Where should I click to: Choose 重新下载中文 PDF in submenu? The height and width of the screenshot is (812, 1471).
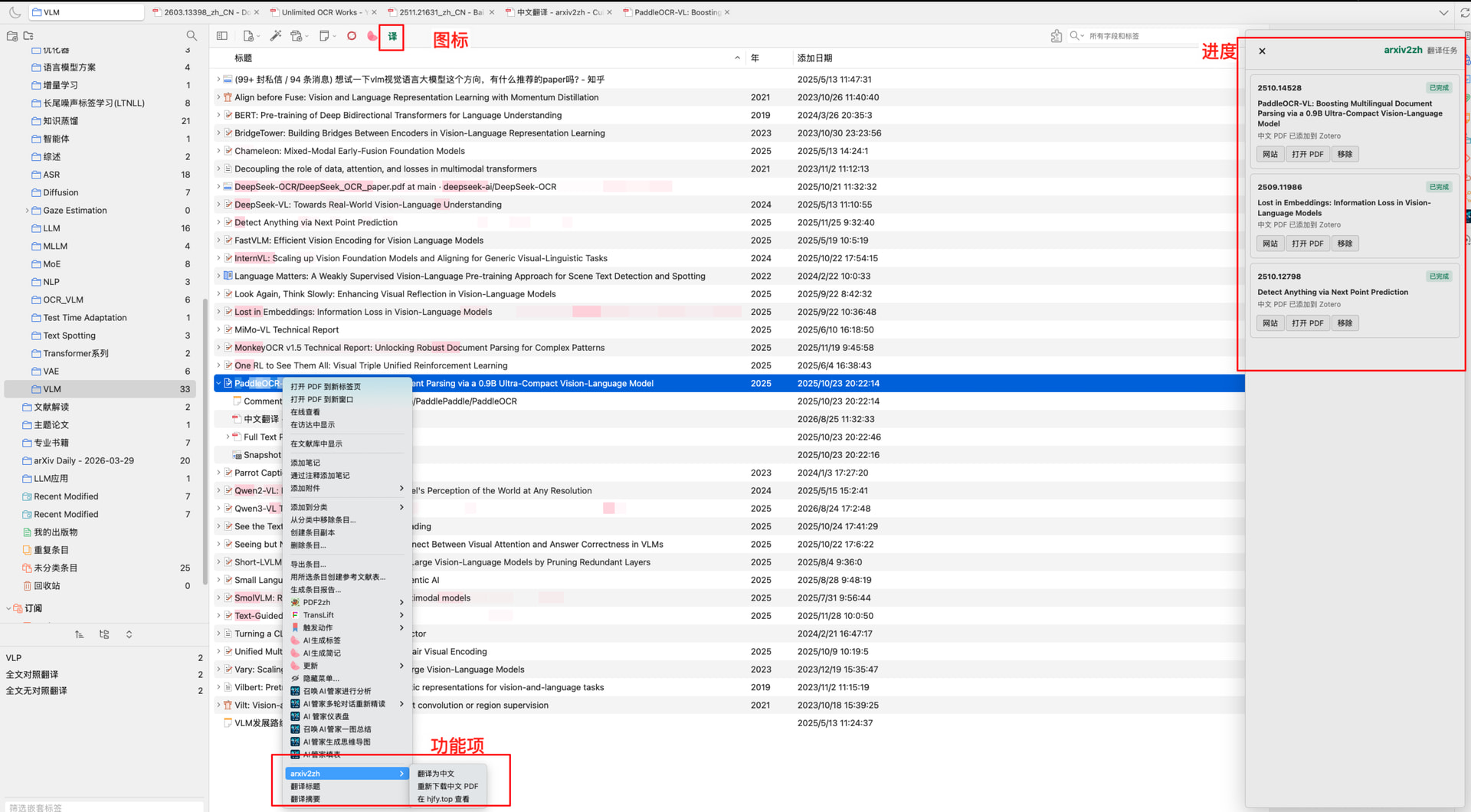449,787
